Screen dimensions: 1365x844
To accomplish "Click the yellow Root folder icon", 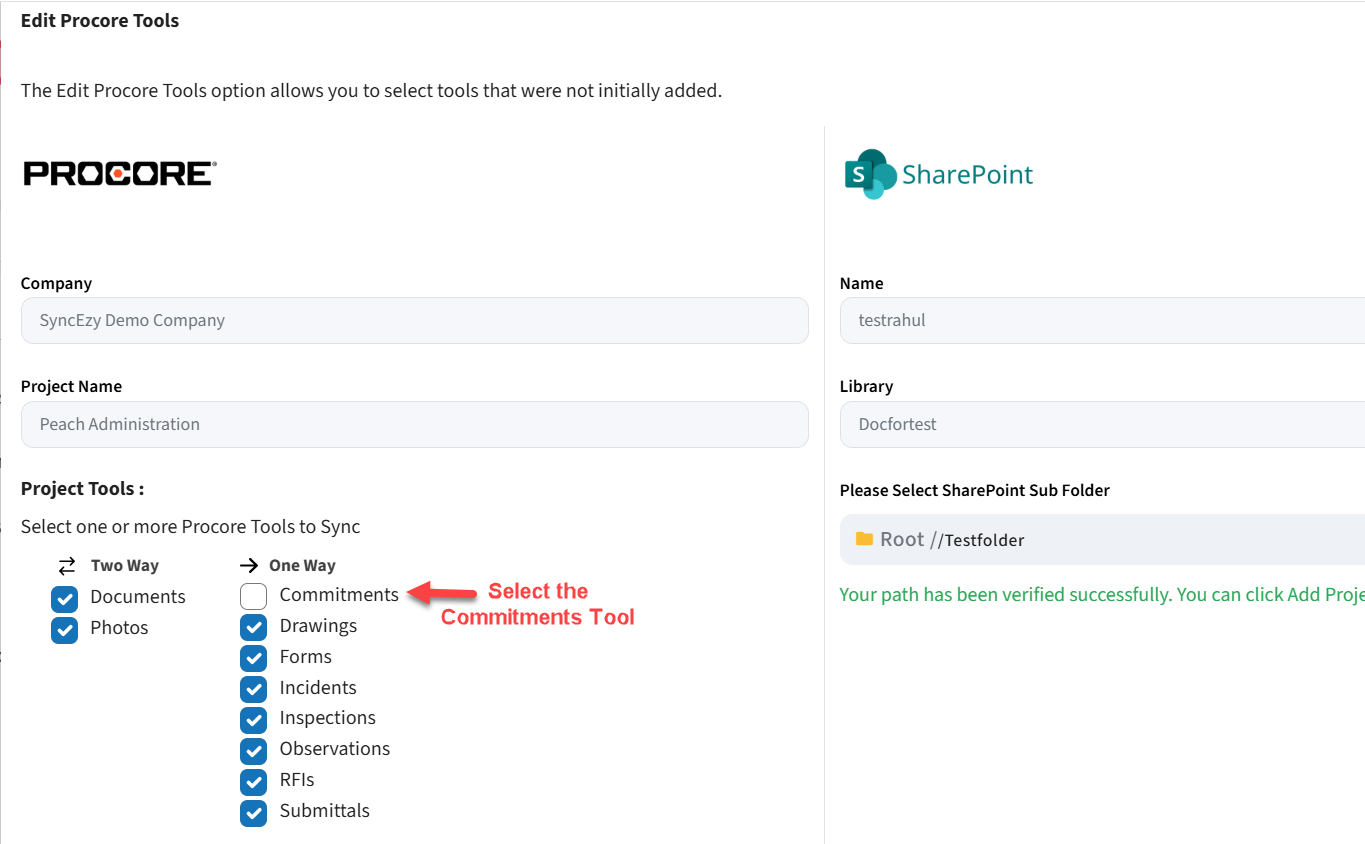I will (x=864, y=539).
